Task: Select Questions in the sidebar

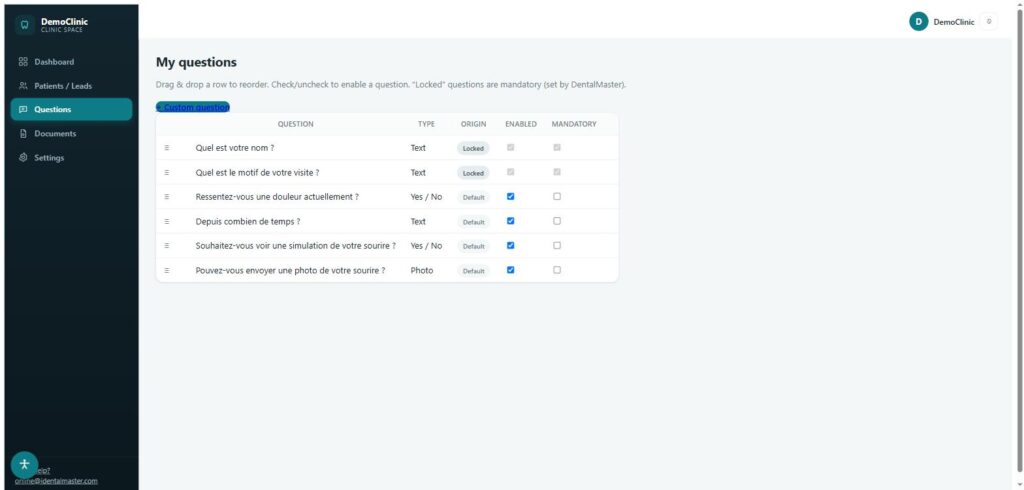Action: [x=71, y=109]
